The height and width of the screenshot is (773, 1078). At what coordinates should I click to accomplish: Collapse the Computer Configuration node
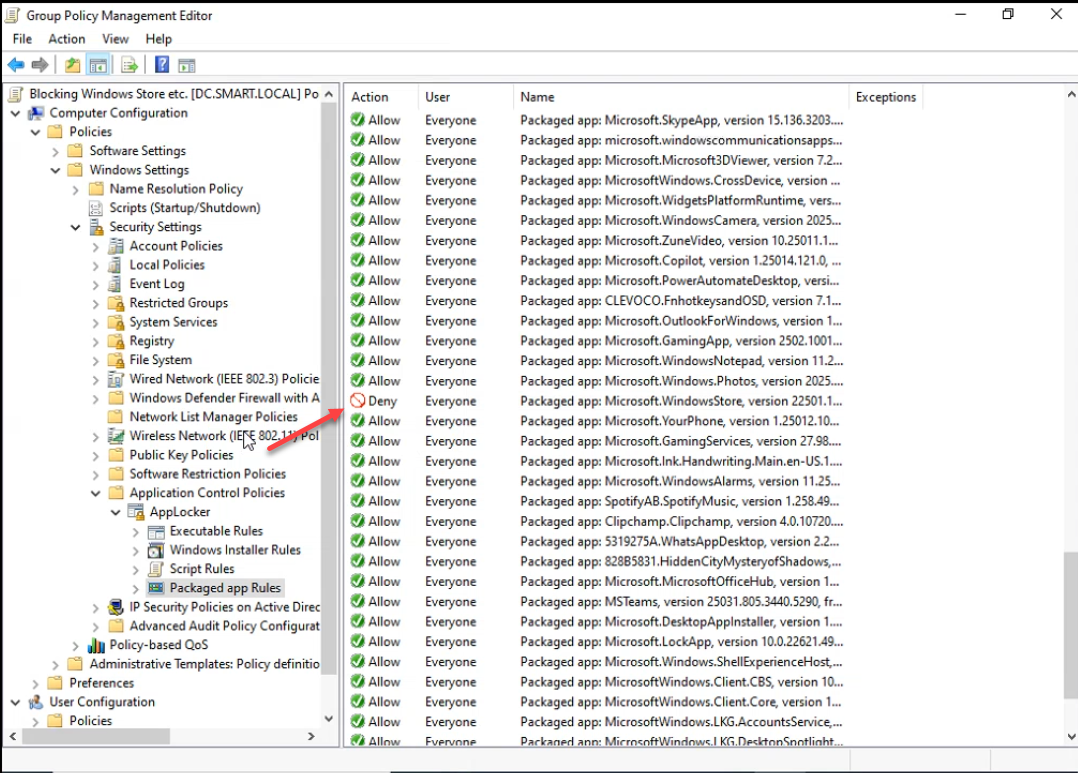[15, 113]
